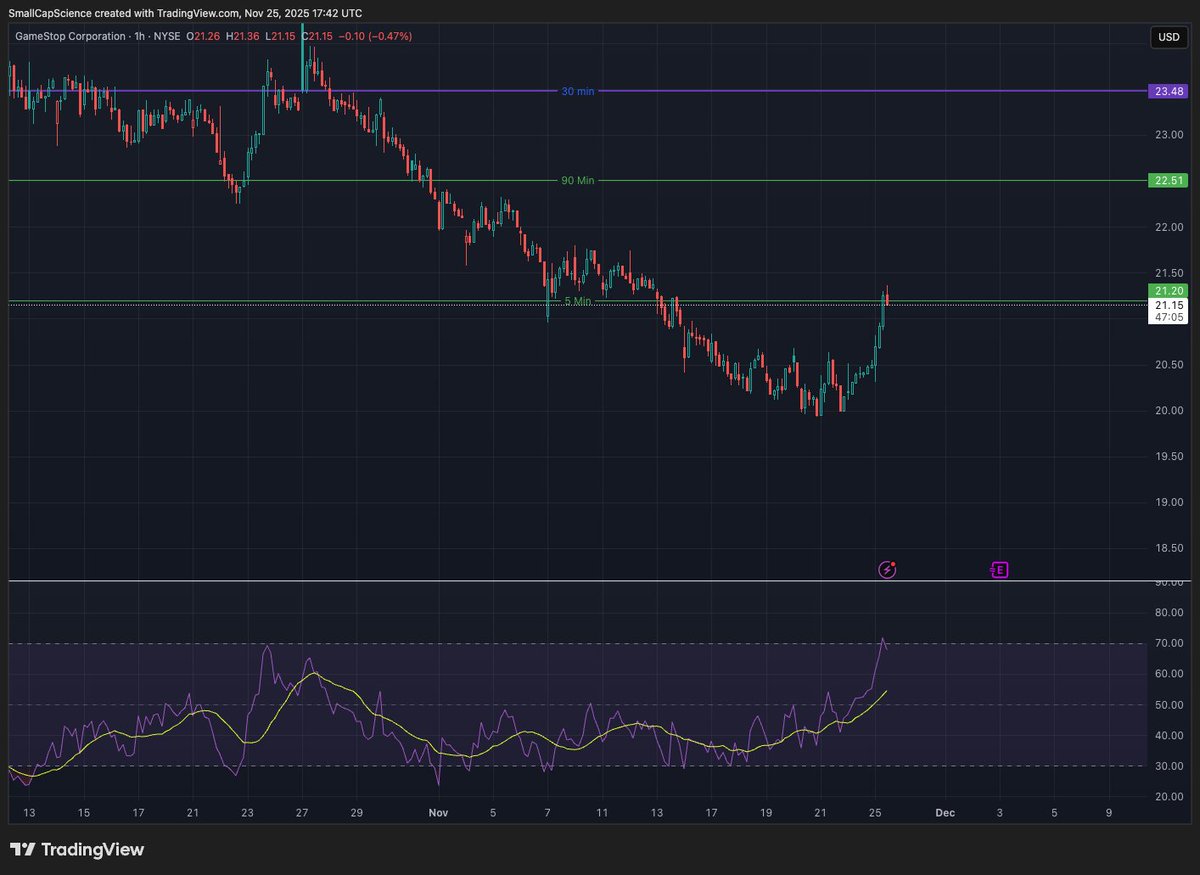Click the '13' date on time axis left
1200x875 pixels.
tap(29, 813)
